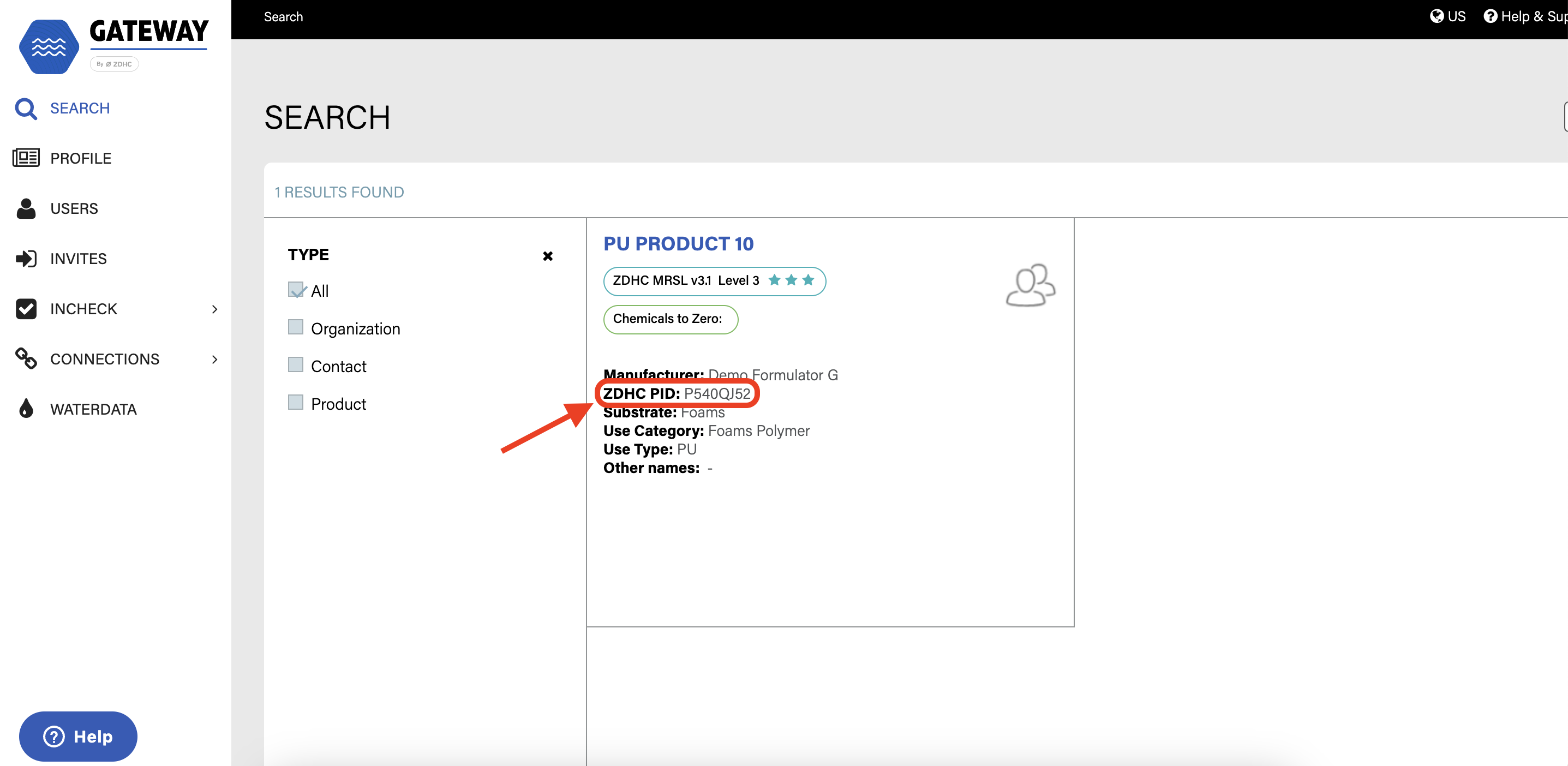This screenshot has height=766, width=1568.
Task: Expand the InCheck submenu chevron
Action: (x=214, y=309)
